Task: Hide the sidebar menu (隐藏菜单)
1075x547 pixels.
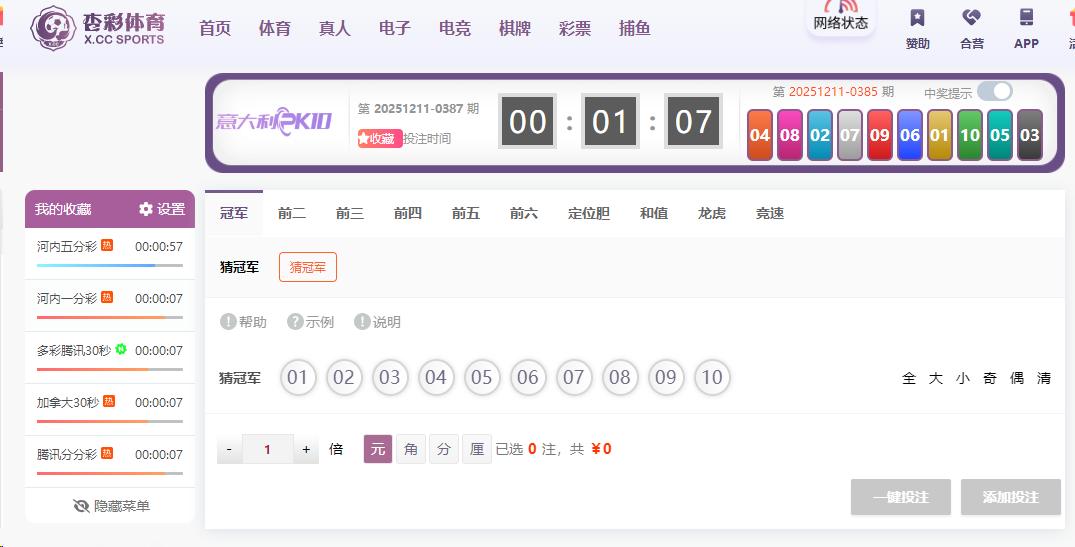Action: 111,506
